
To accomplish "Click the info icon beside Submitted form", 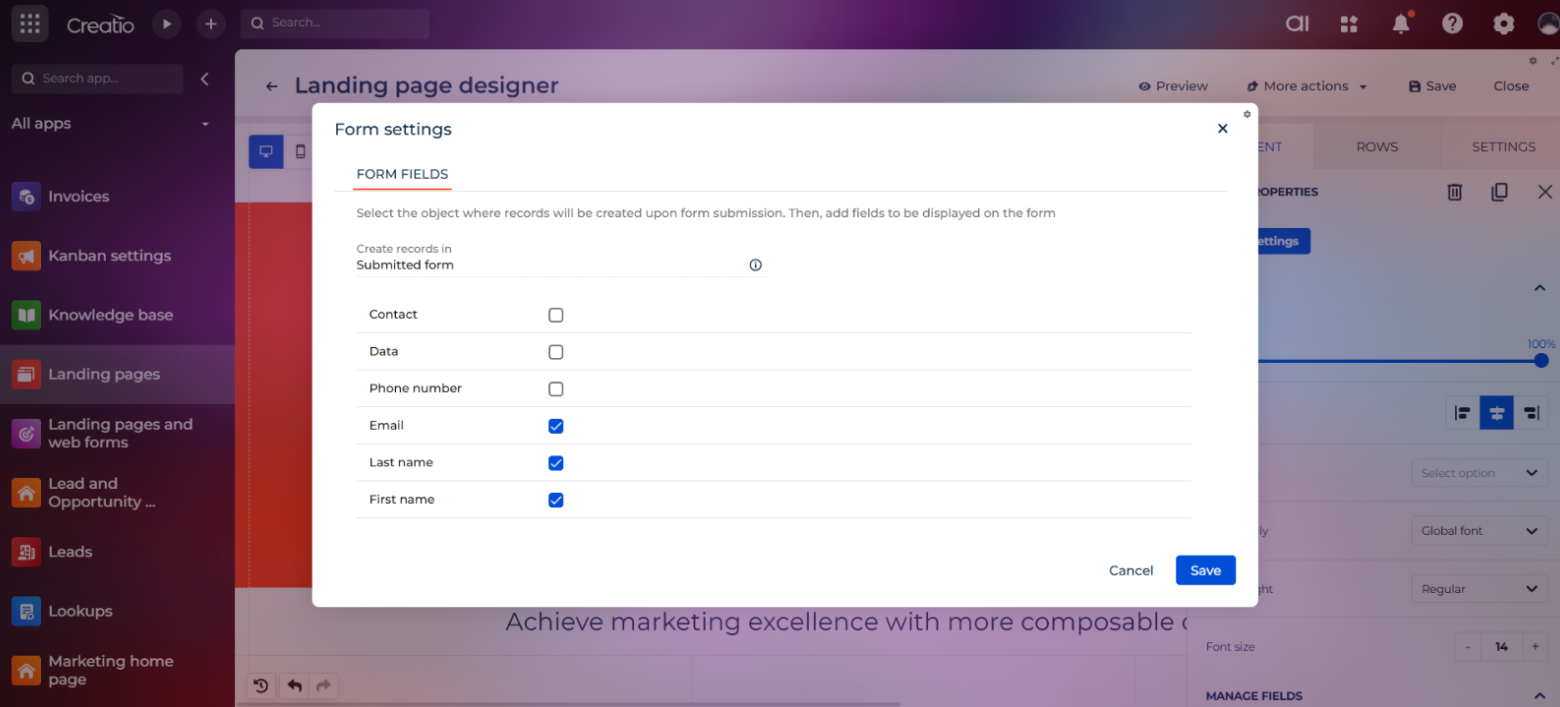I will click(755, 265).
